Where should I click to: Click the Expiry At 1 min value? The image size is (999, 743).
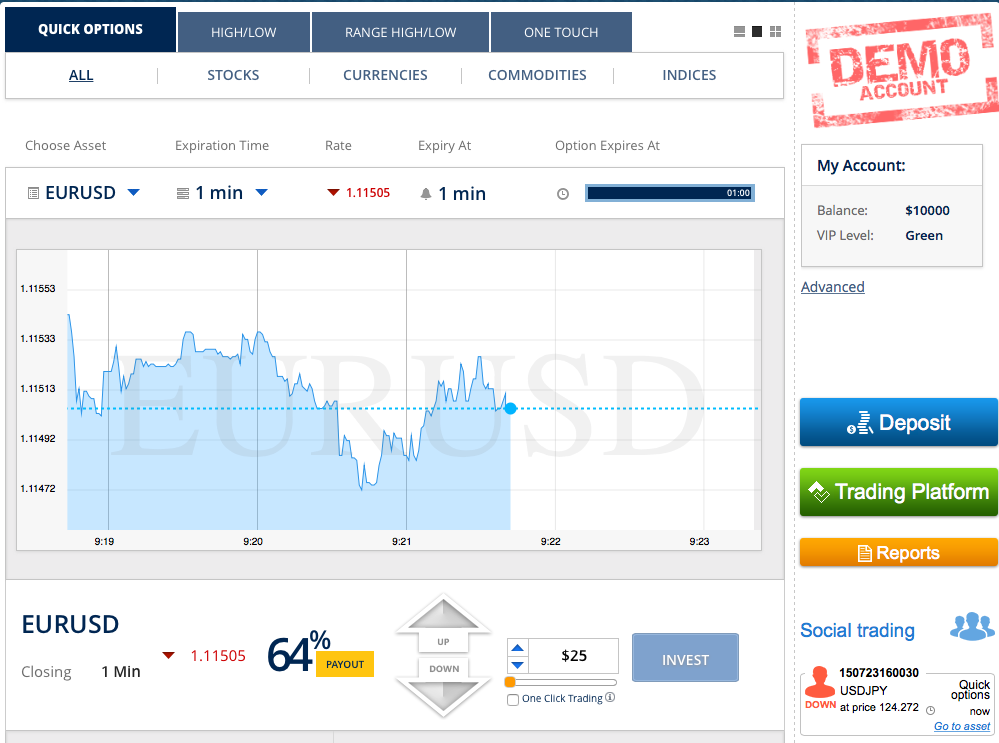[x=461, y=194]
